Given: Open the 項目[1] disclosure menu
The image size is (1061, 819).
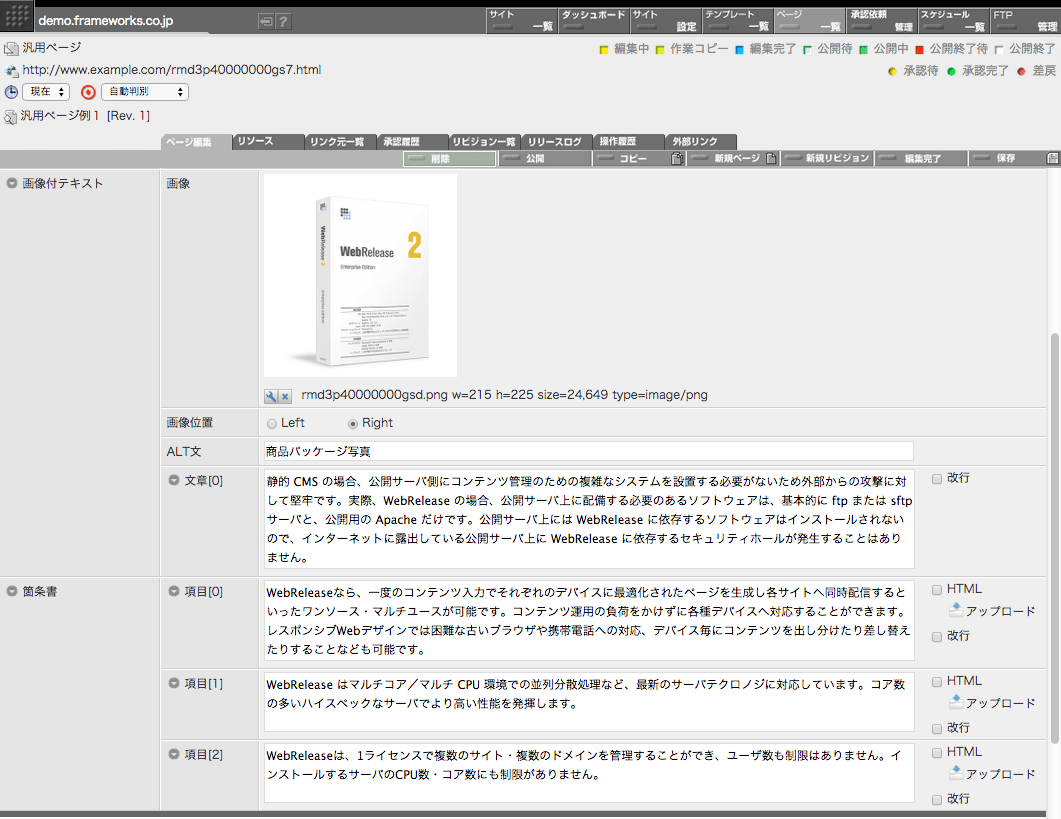Looking at the screenshot, I should (174, 683).
